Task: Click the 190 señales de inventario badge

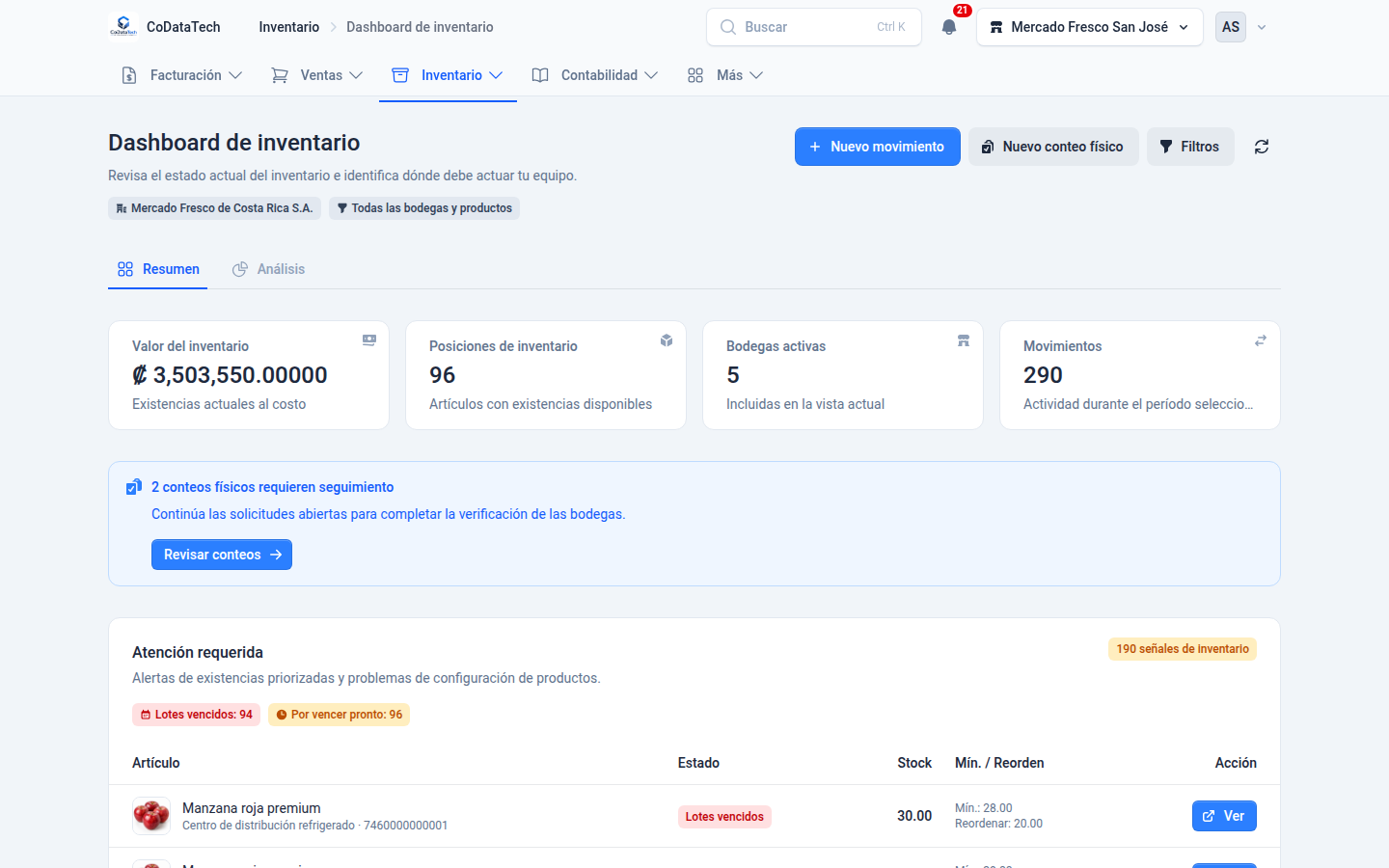Action: coord(1183,649)
